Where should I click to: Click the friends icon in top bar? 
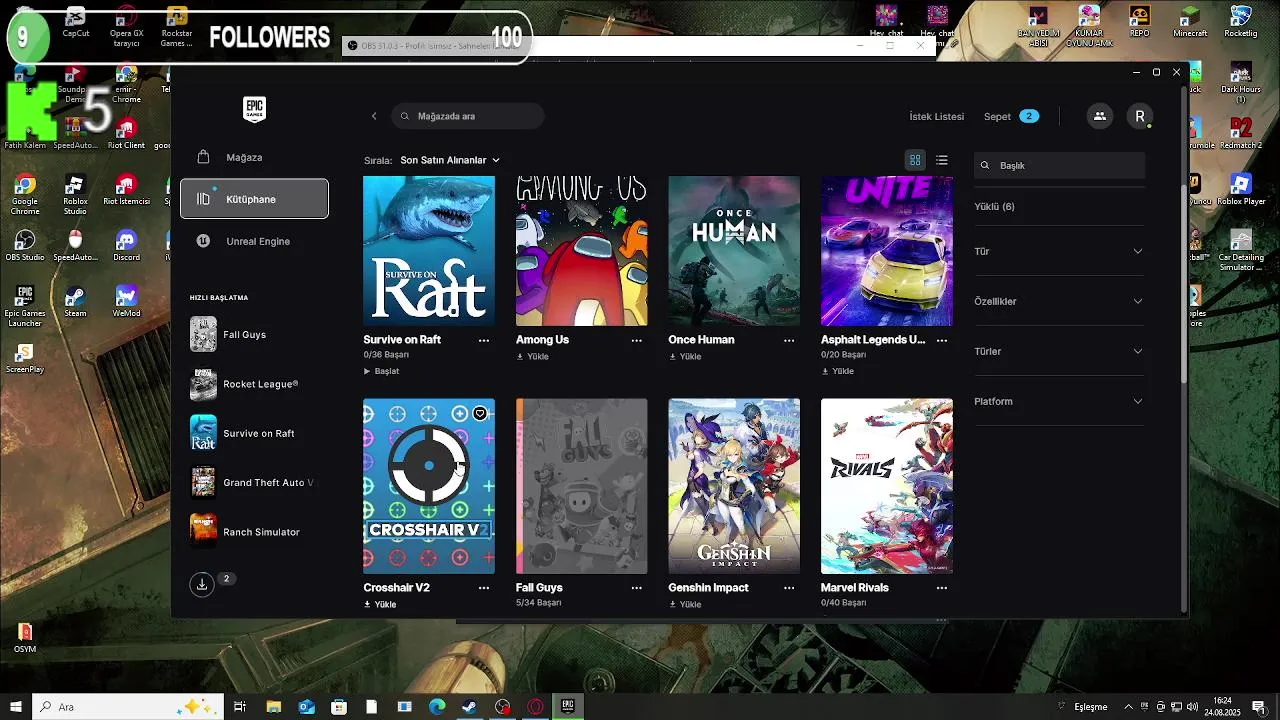click(x=1099, y=116)
